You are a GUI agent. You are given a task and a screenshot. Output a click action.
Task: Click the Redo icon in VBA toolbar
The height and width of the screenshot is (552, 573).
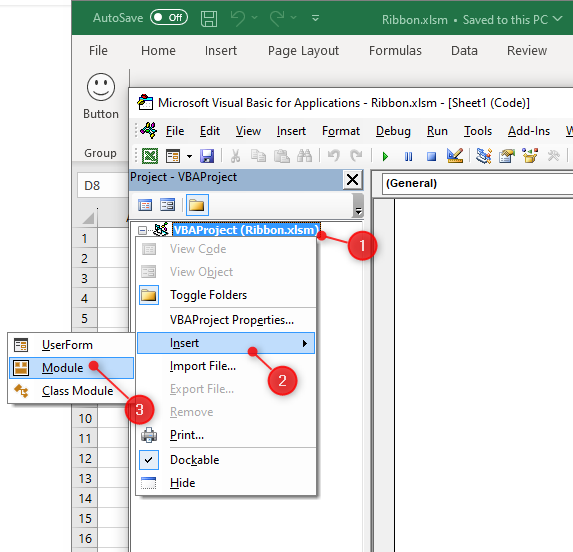[x=356, y=156]
